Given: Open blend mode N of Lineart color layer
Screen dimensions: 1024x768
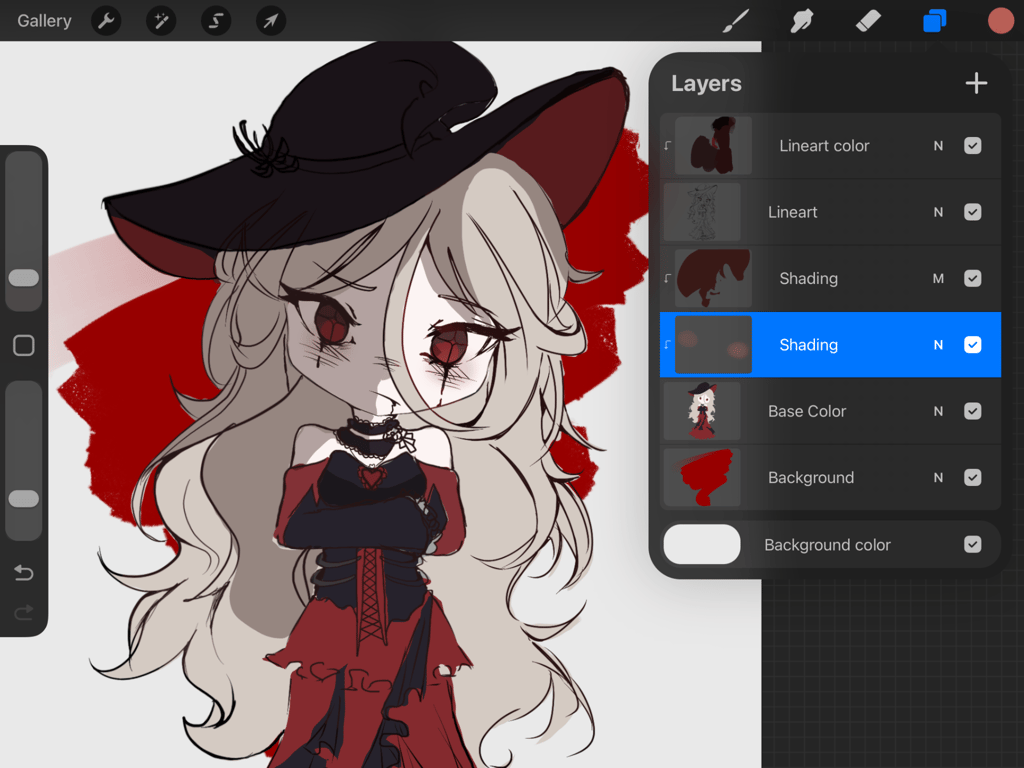Looking at the screenshot, I should [938, 146].
